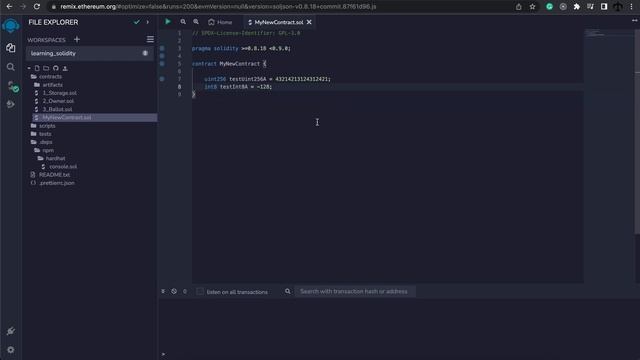Click the Remix logo icon
The height and width of the screenshot is (360, 640).
tap(11, 26)
